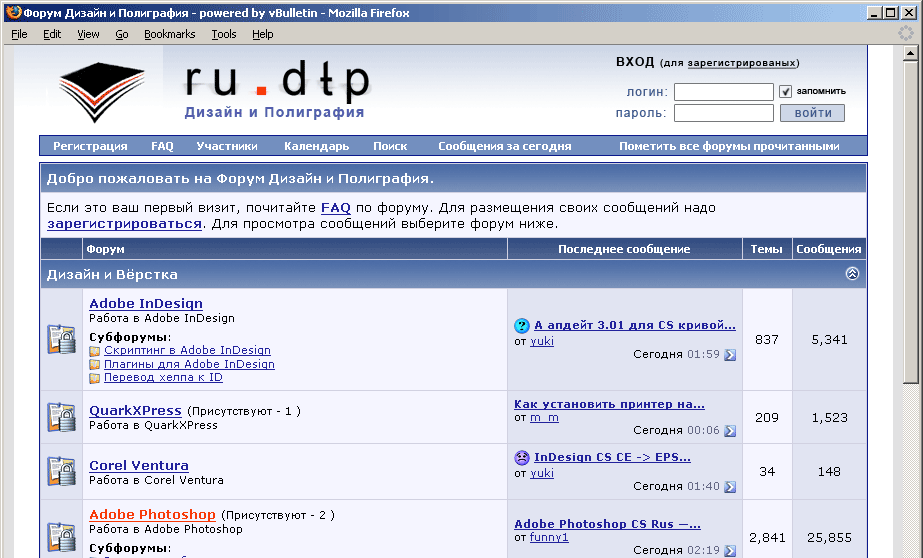Click the логин input field
The width and height of the screenshot is (923, 558).
[x=723, y=92]
